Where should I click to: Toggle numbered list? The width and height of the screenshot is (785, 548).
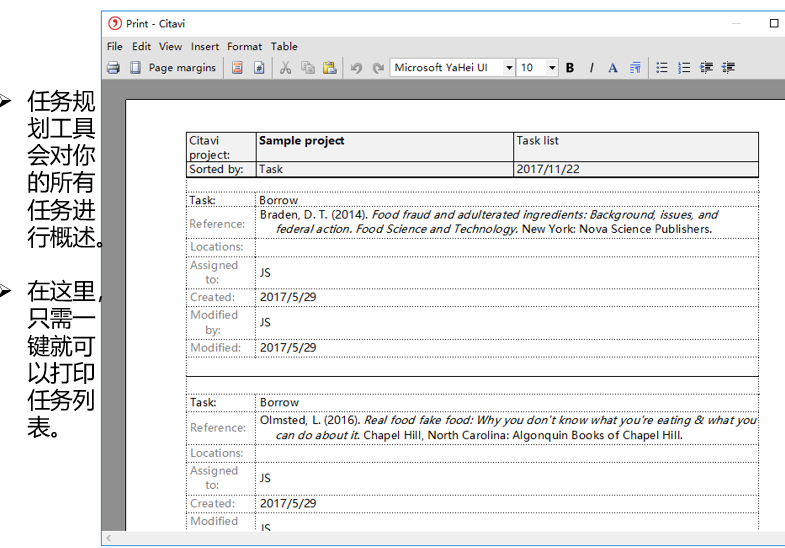tap(684, 68)
